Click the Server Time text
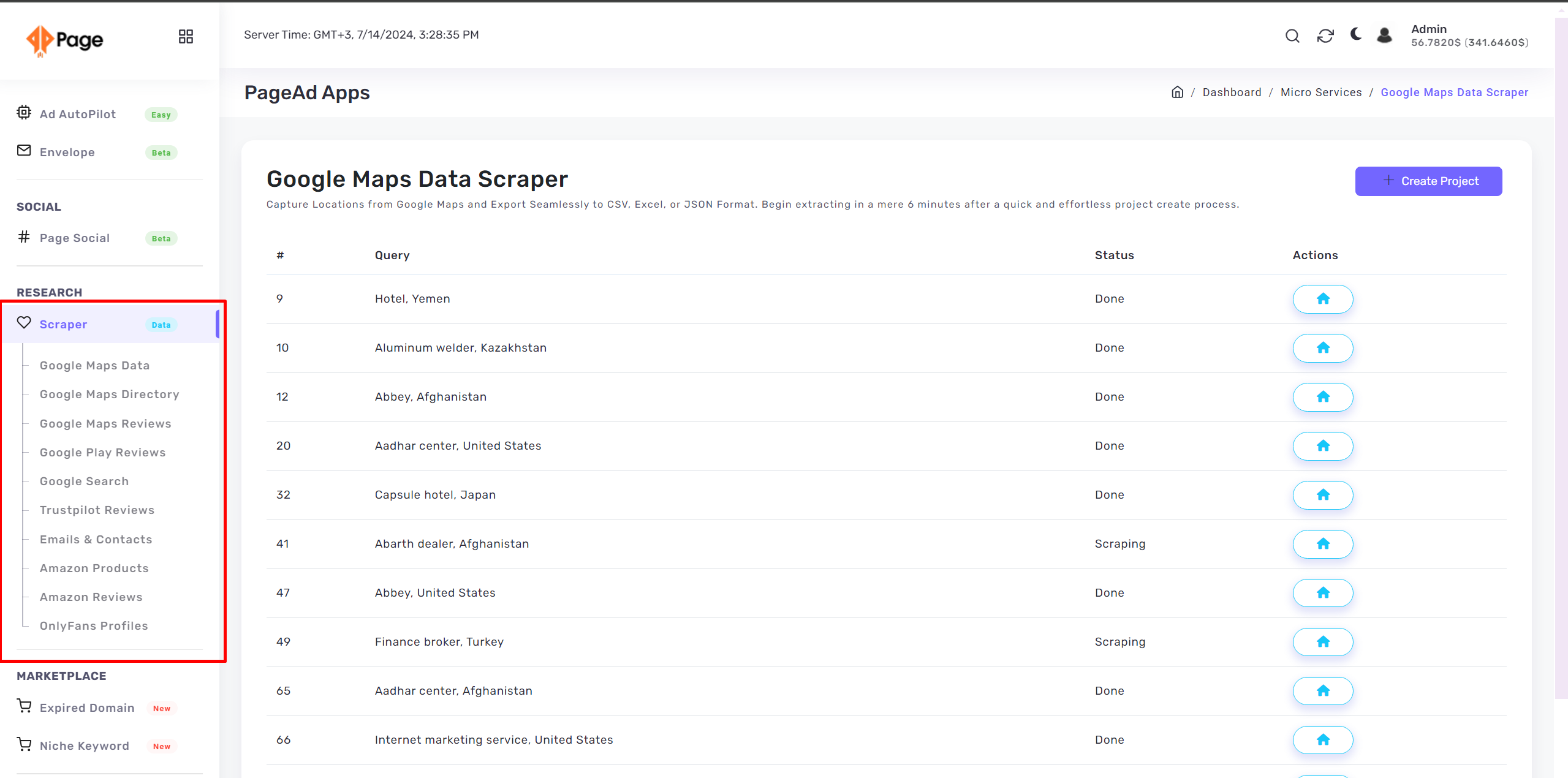1568x778 pixels. [x=361, y=35]
